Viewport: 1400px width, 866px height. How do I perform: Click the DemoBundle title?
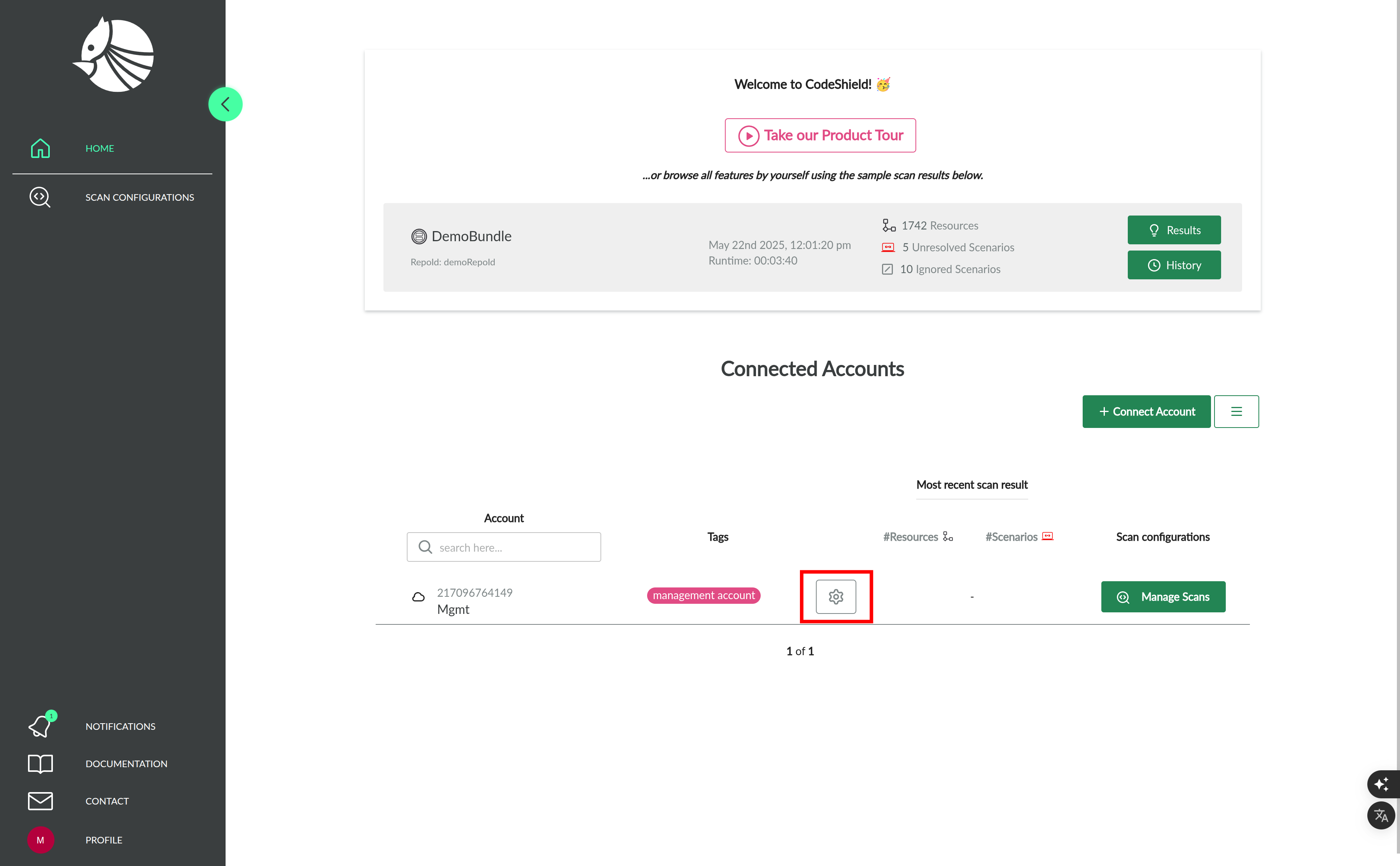(x=471, y=236)
